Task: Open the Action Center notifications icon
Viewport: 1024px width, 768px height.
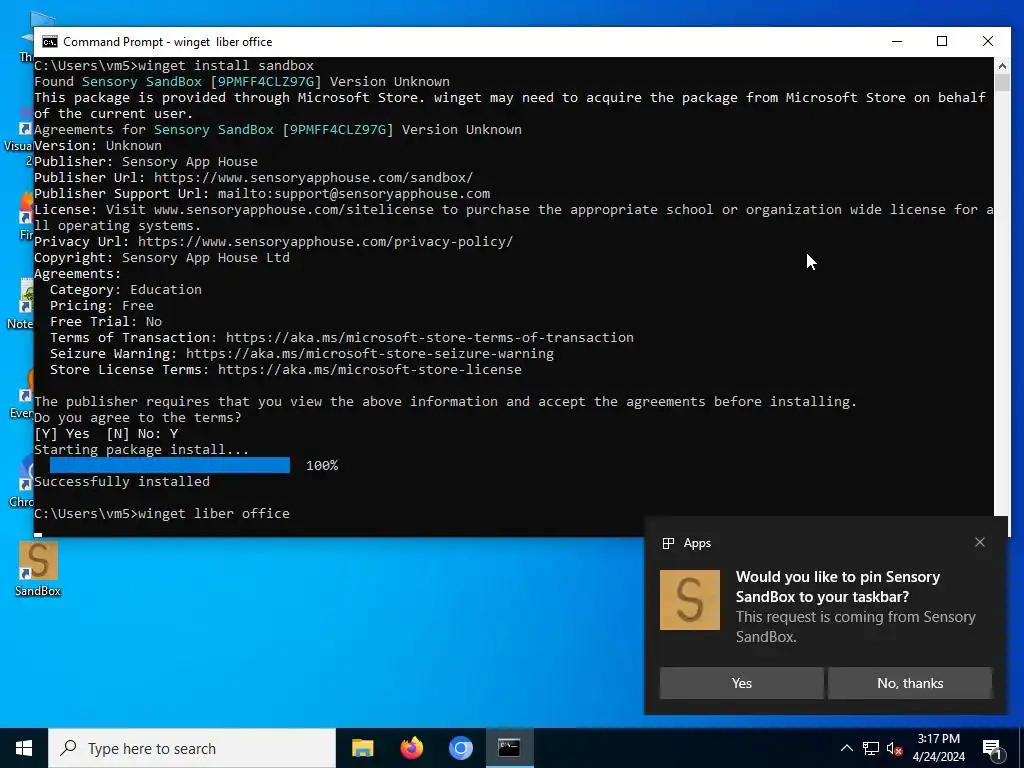Action: pyautogui.click(x=993, y=749)
